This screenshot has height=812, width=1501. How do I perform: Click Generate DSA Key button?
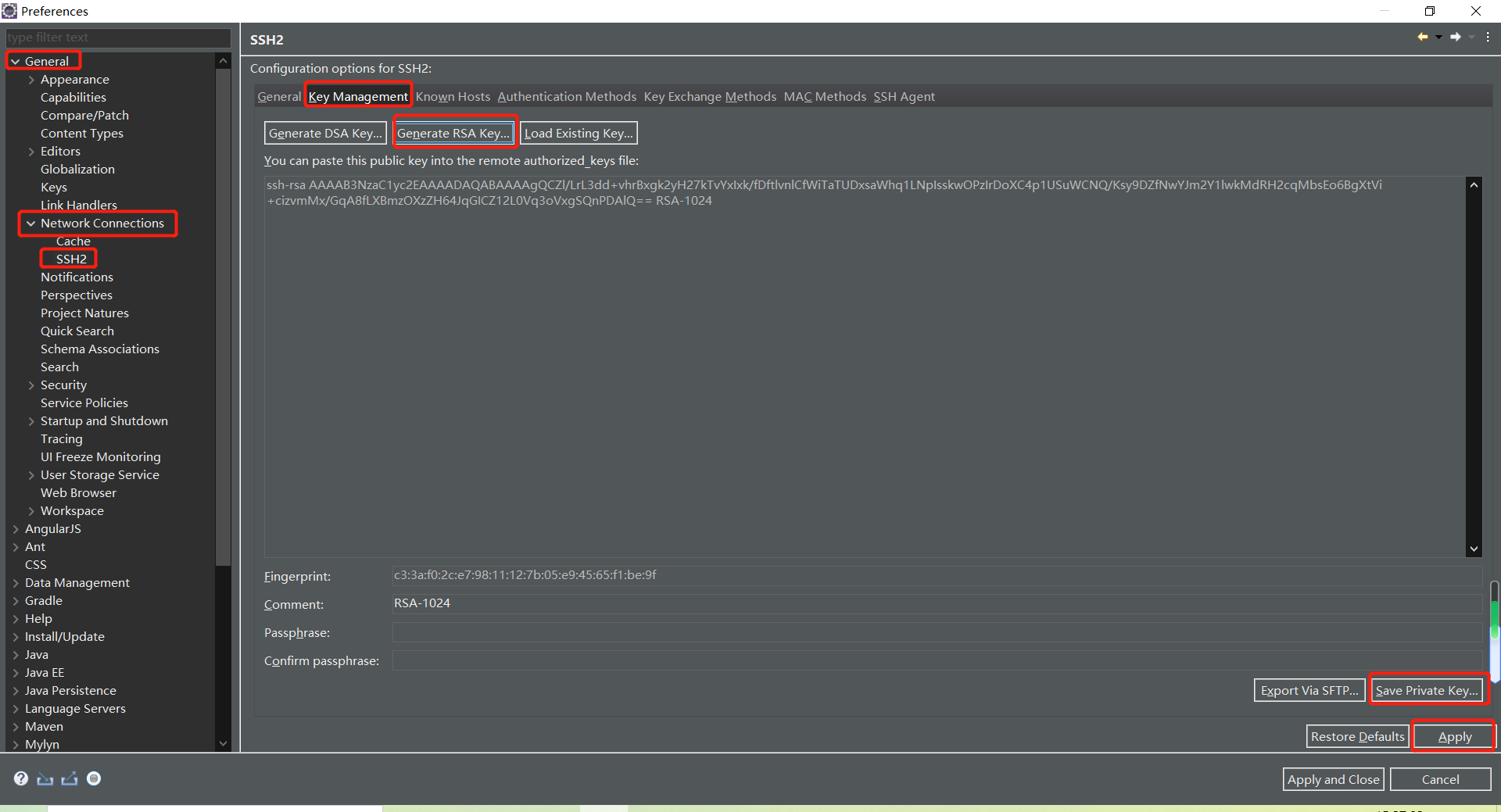tap(325, 133)
